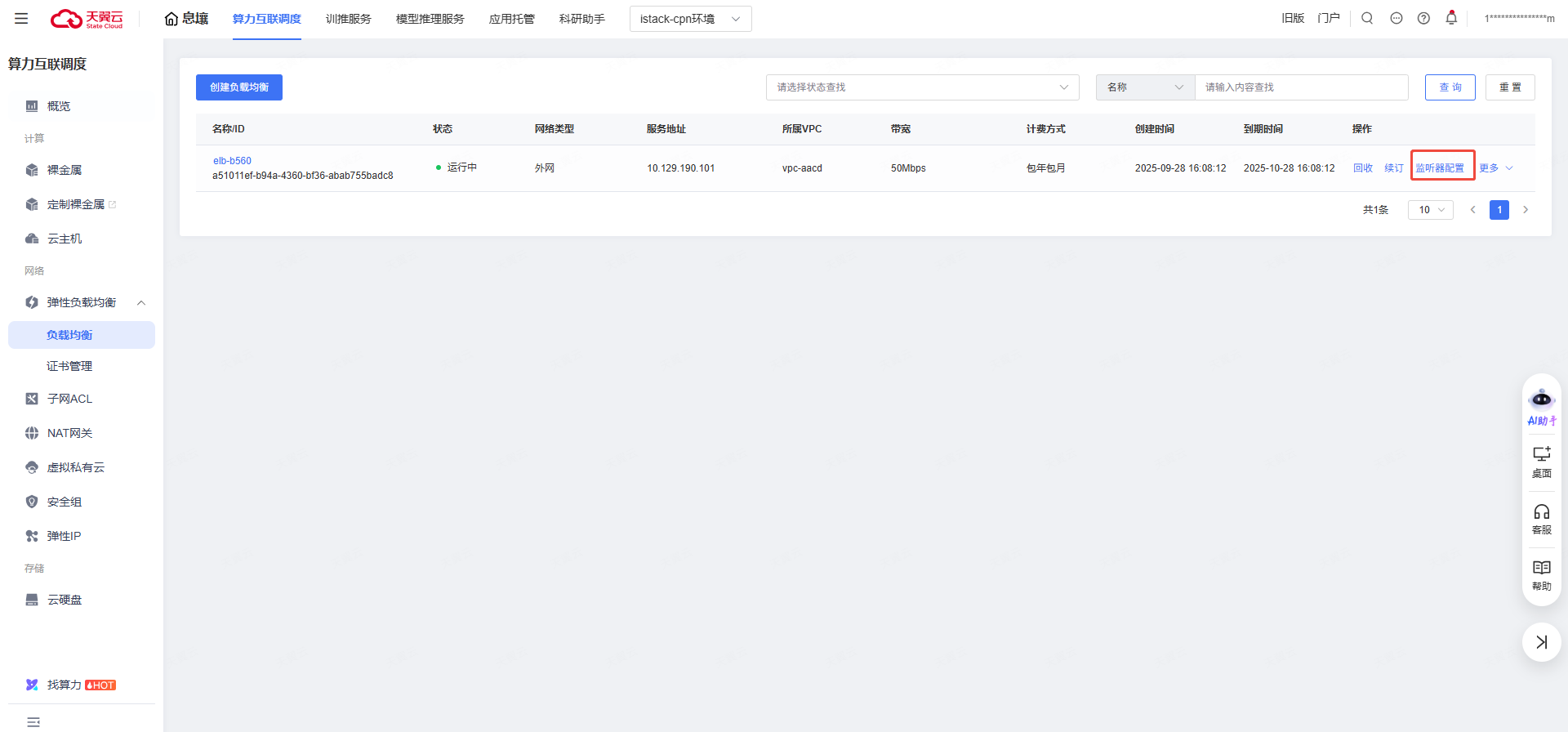Screen dimensions: 1568x732
Task: Click the notification bell icon
Action: [x=1451, y=18]
